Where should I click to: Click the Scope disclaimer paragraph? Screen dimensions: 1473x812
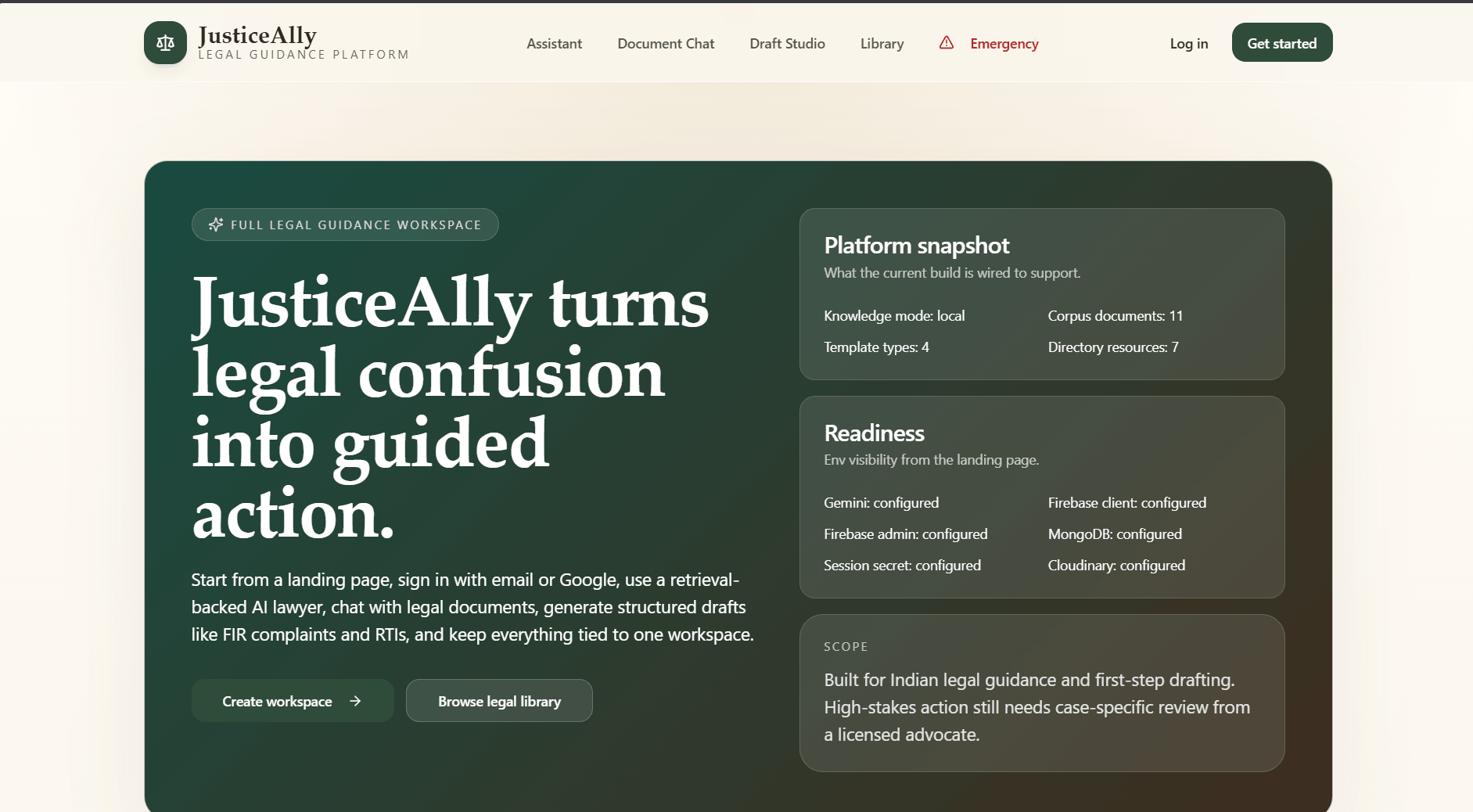coord(1036,707)
